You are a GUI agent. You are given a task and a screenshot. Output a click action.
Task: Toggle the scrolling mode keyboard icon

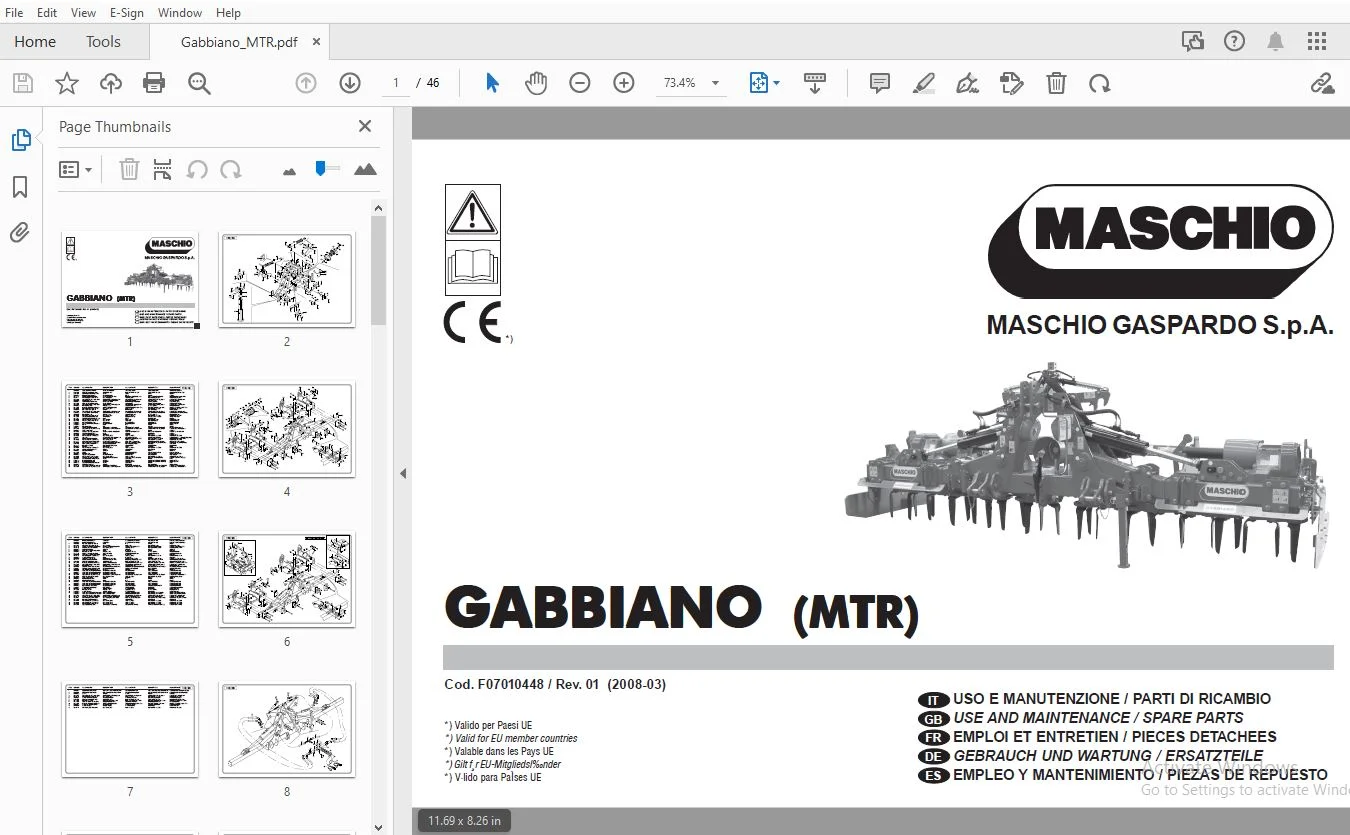[x=815, y=83]
